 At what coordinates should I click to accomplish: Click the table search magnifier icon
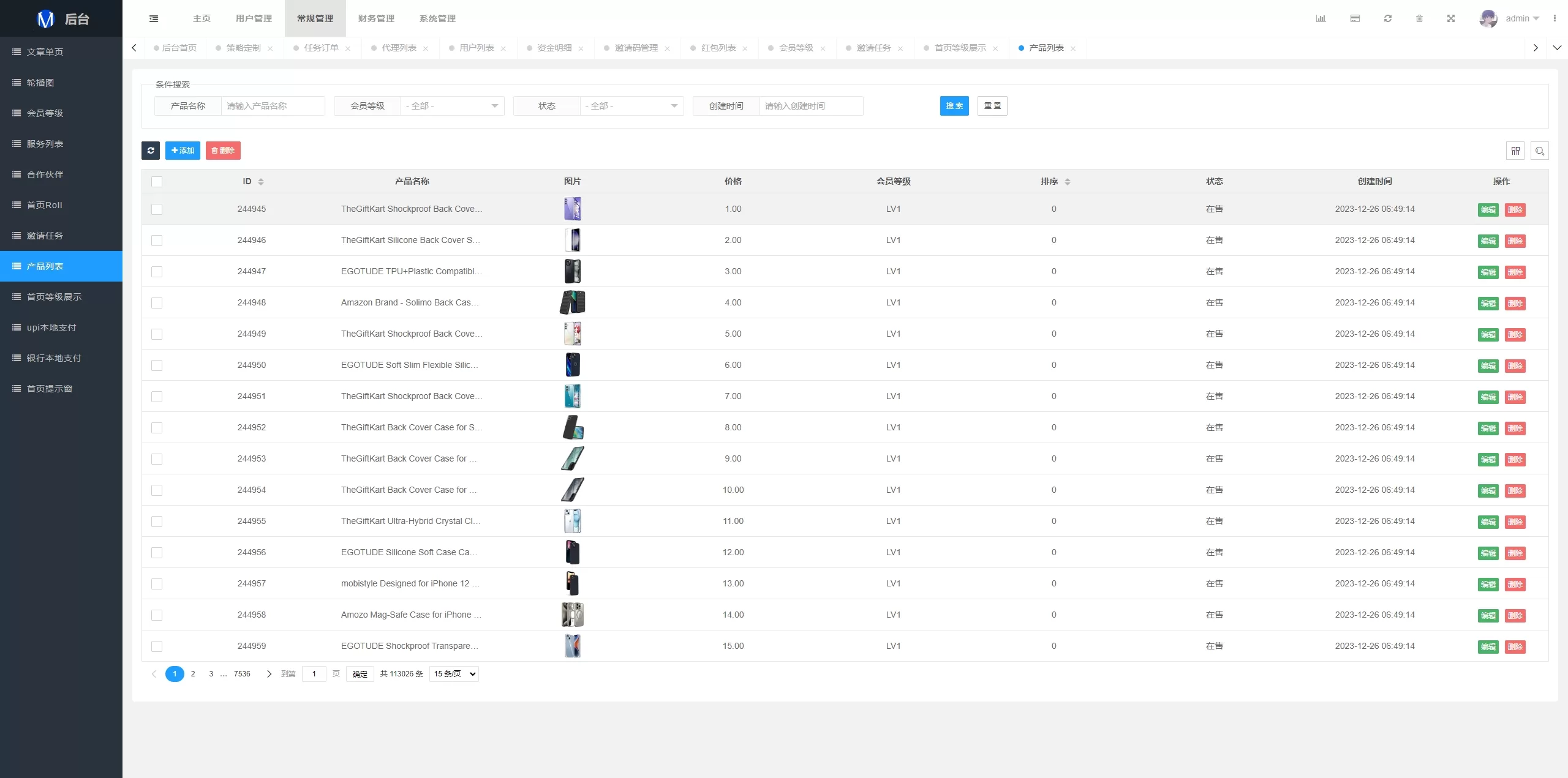pyautogui.click(x=1539, y=151)
